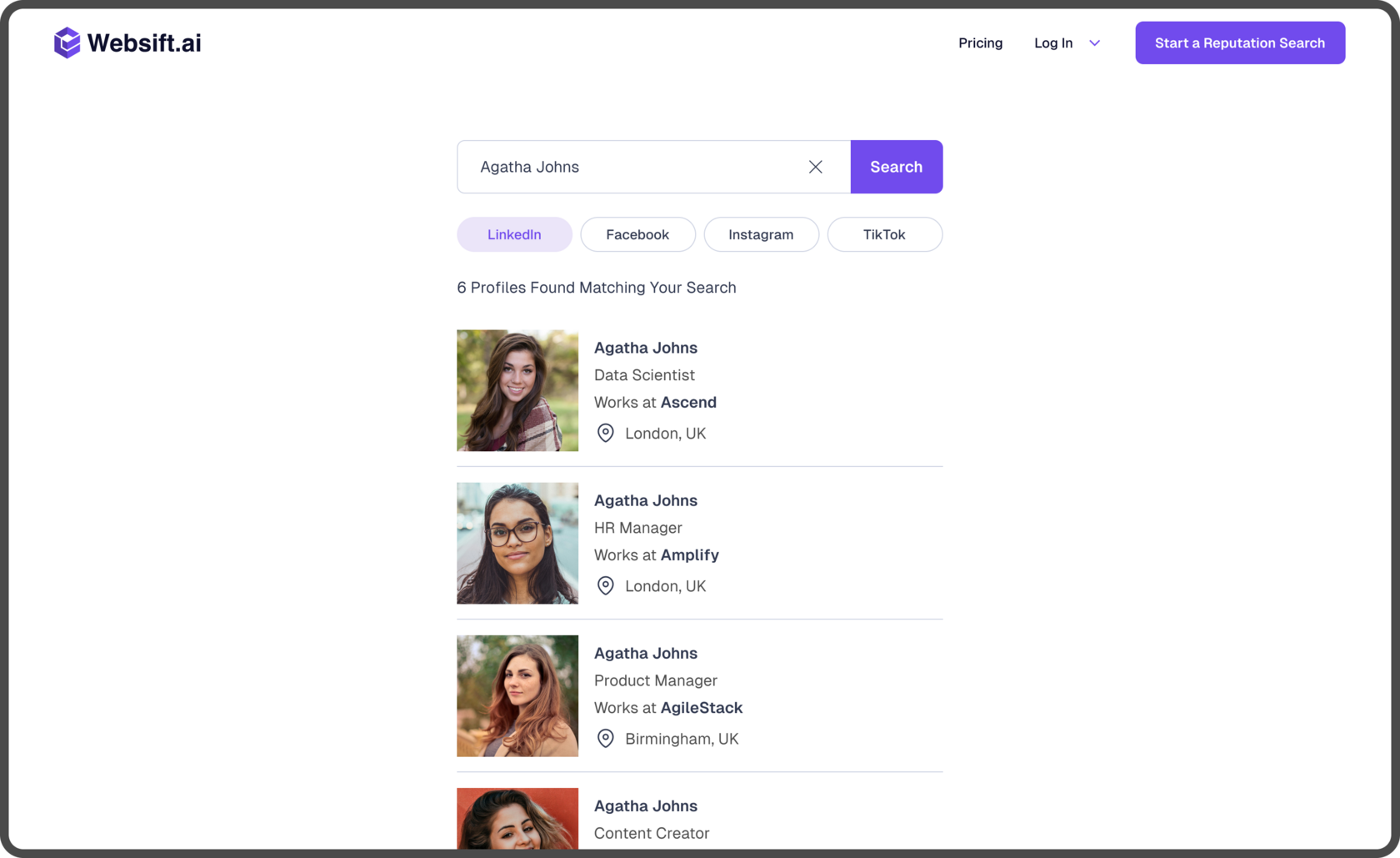
Task: Open Product Manager profile photo thumbnail
Action: (x=517, y=695)
